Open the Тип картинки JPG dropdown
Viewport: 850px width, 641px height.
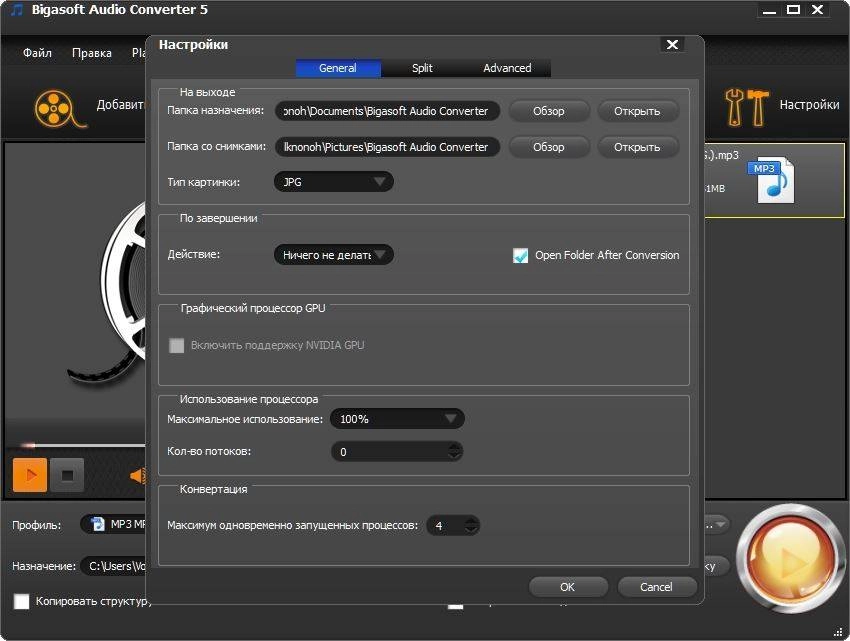pos(333,182)
